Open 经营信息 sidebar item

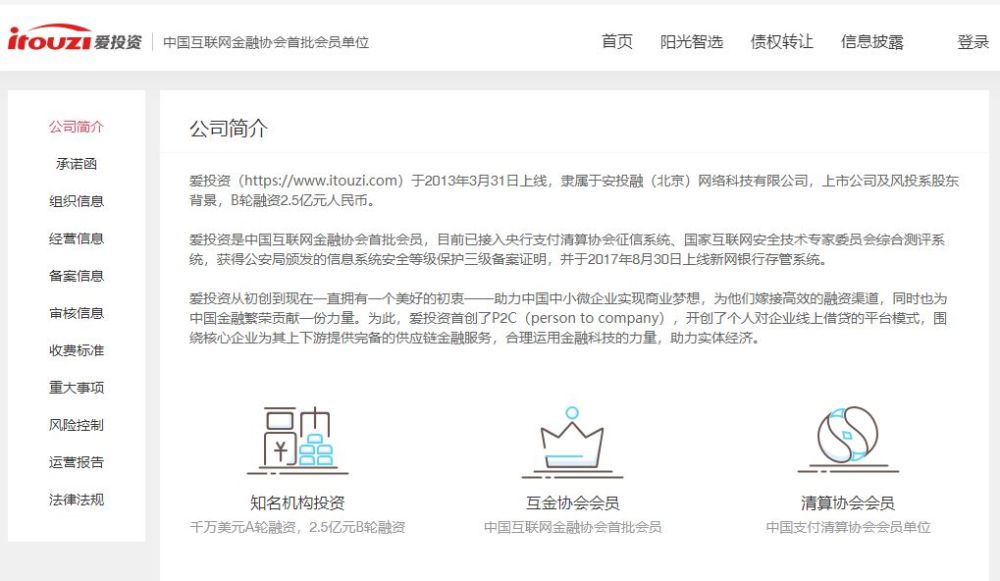pyautogui.click(x=77, y=239)
